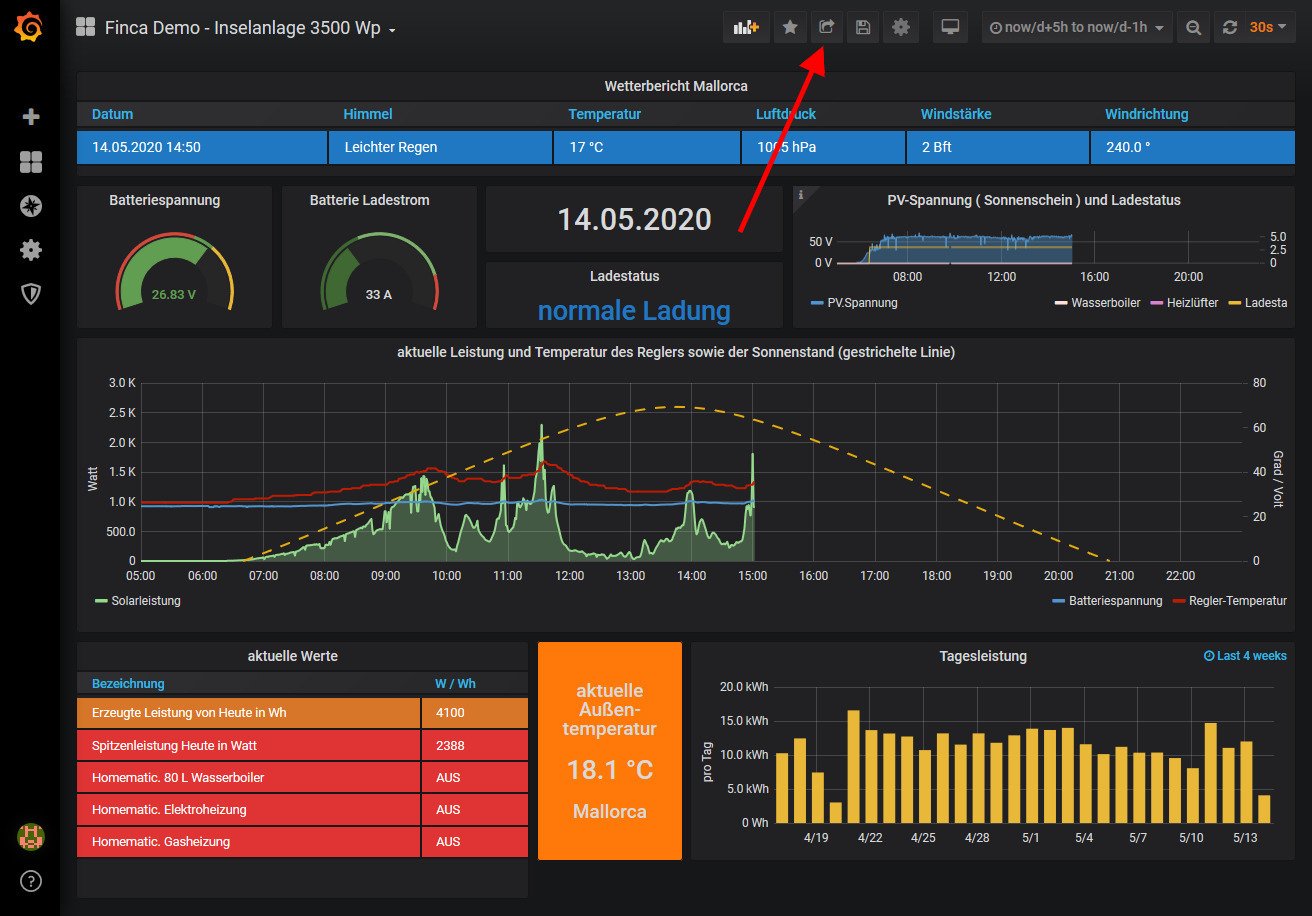The width and height of the screenshot is (1312, 916).
Task: Star this dashboard as favorite
Action: point(790,28)
